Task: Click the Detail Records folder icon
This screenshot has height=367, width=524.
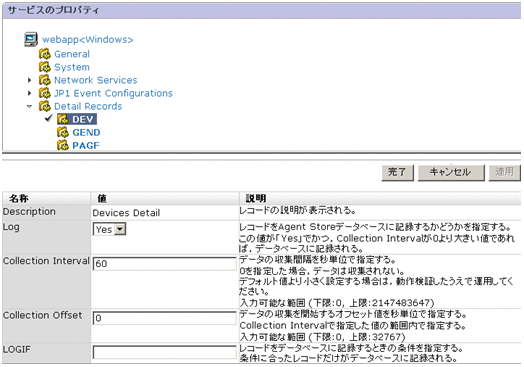Action: 45,106
